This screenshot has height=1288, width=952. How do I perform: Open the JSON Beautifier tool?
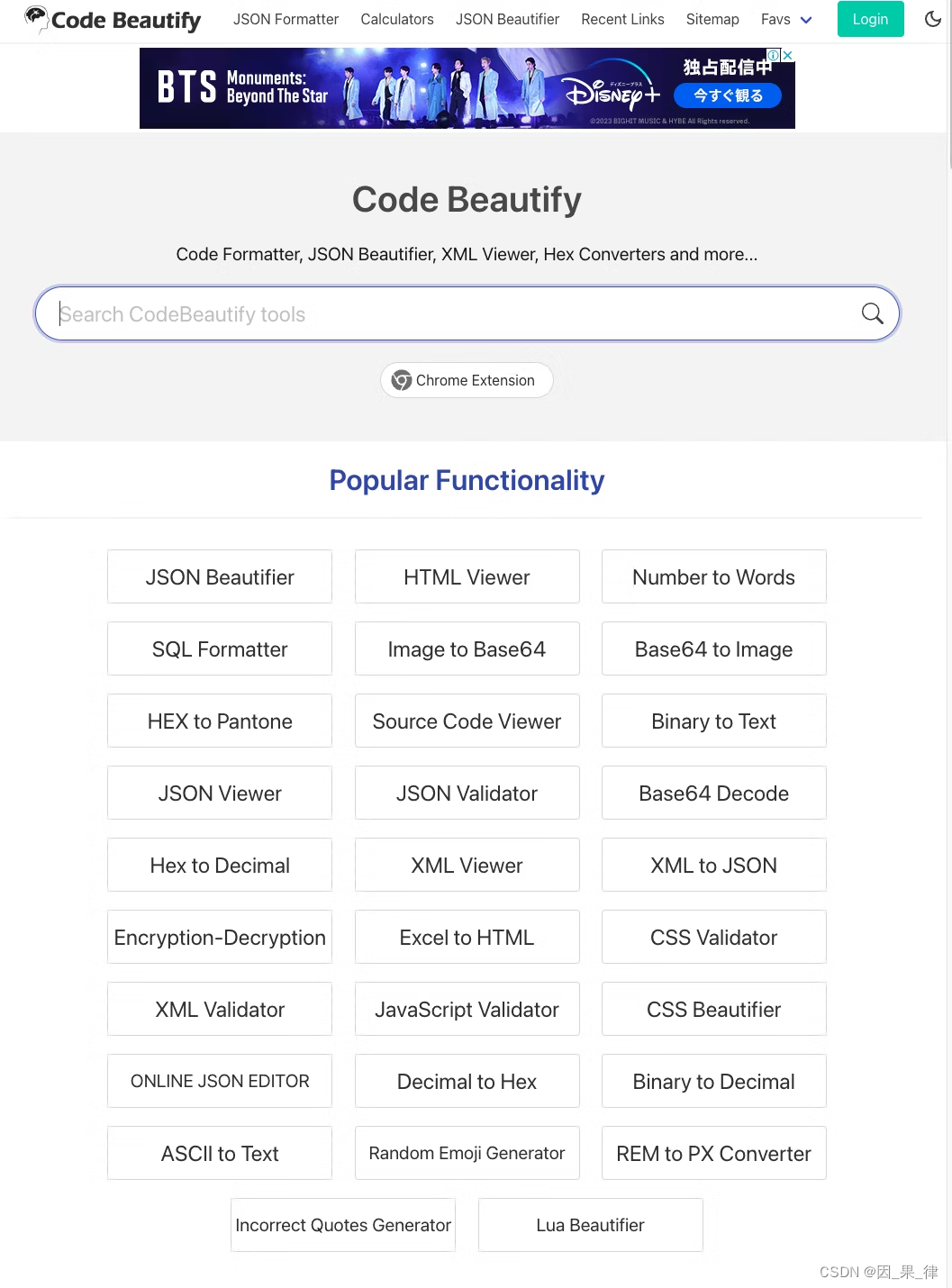coord(219,576)
